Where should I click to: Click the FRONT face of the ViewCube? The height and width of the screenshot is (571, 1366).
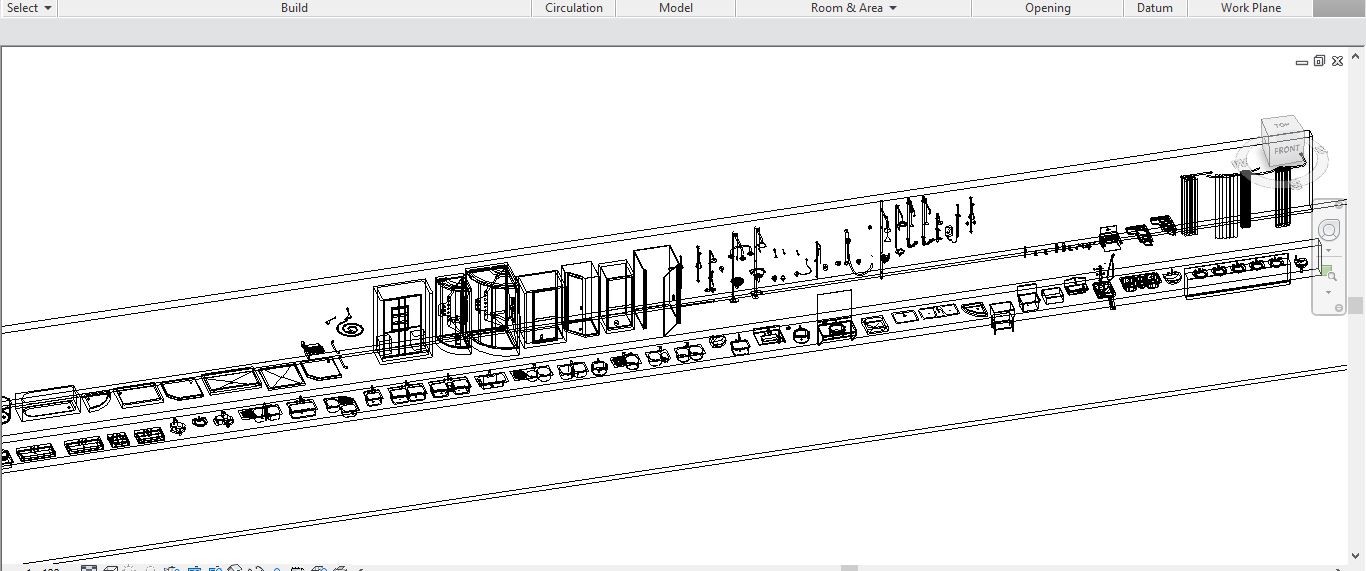1286,151
